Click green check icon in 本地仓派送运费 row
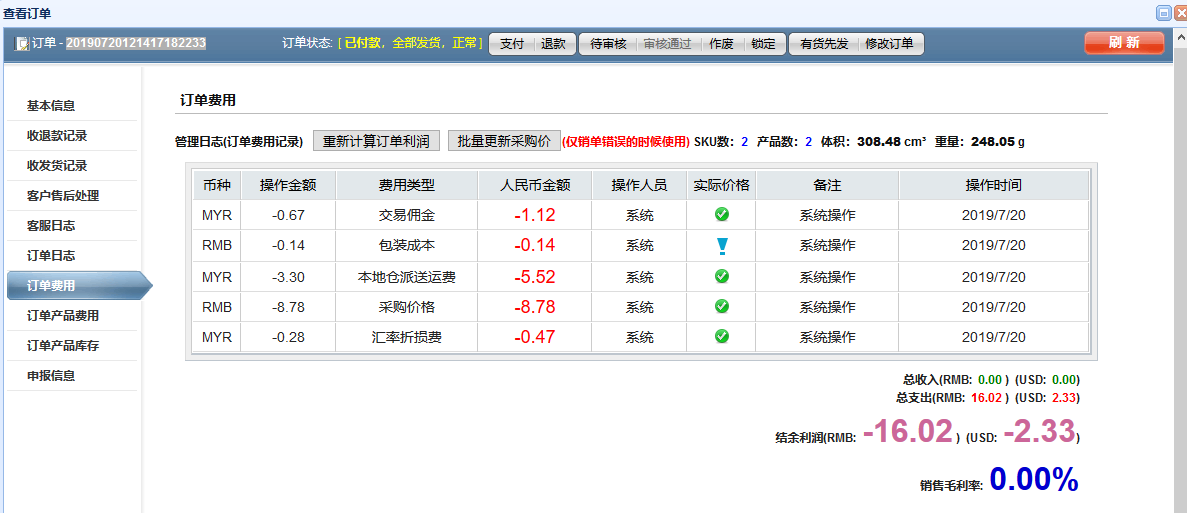The image size is (1187, 513). (x=721, y=276)
